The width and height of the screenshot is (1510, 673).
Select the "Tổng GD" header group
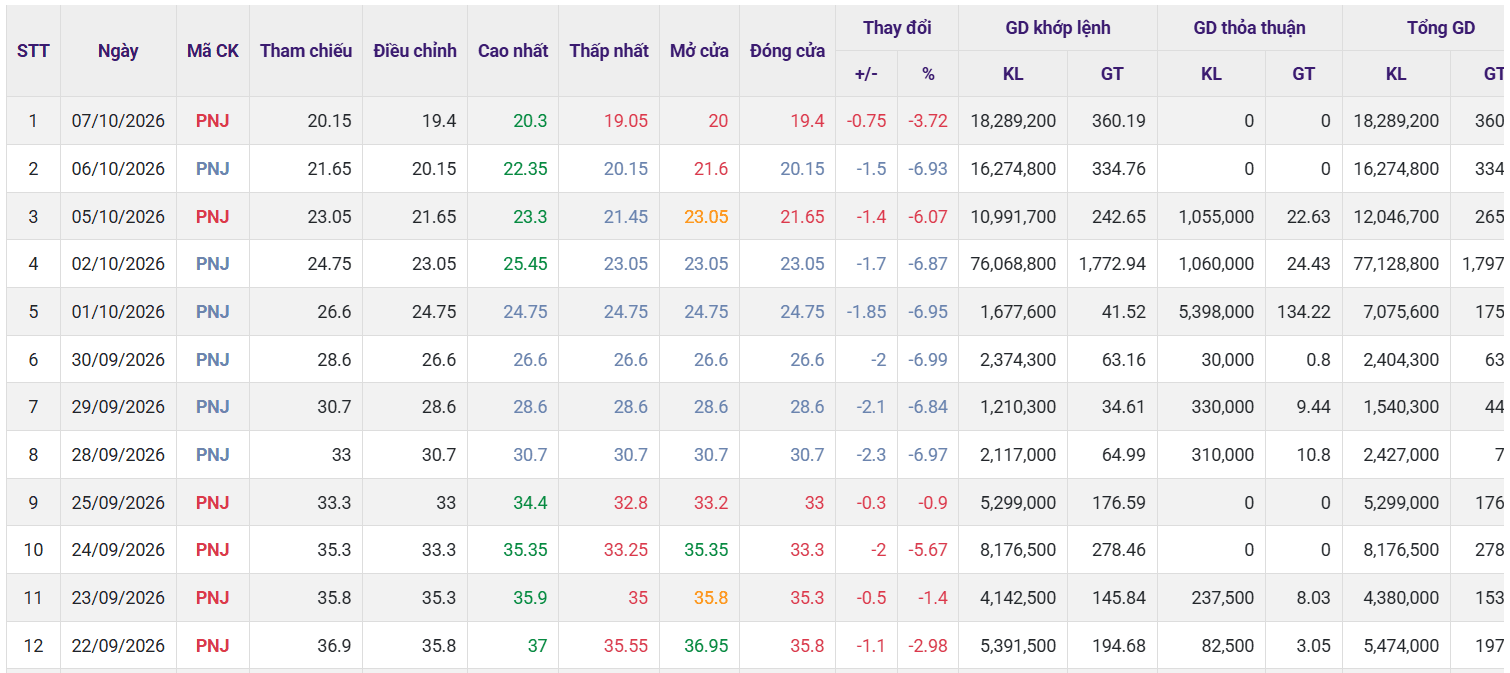[x=1441, y=28]
